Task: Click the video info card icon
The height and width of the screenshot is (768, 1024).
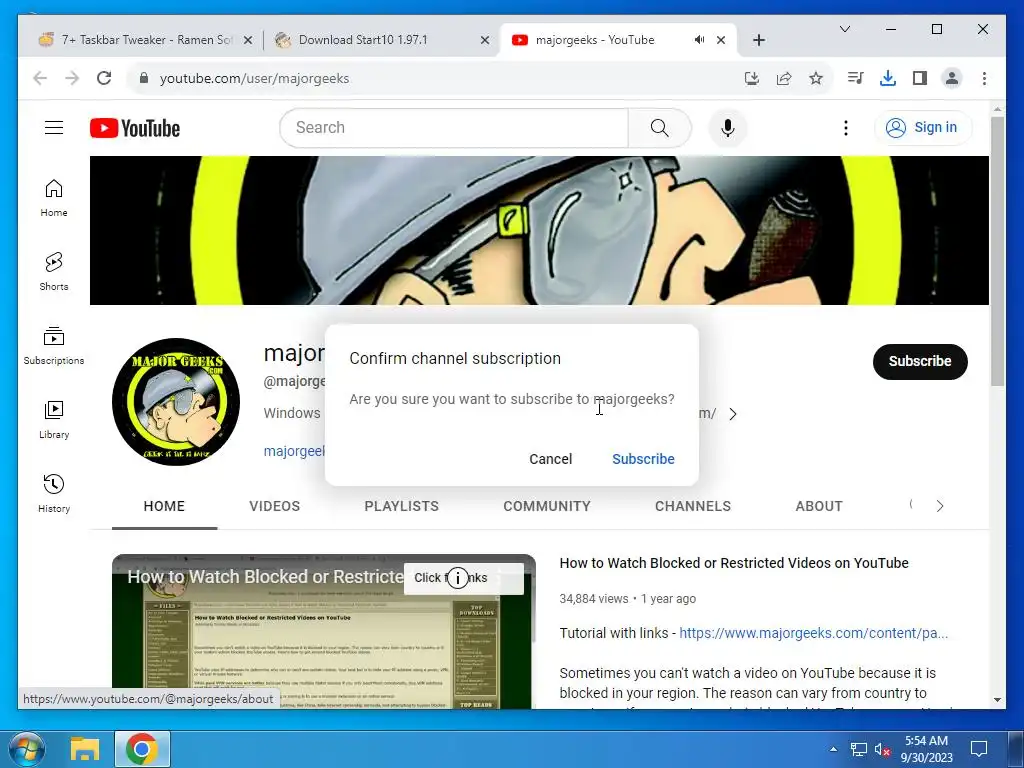Action: click(x=458, y=577)
